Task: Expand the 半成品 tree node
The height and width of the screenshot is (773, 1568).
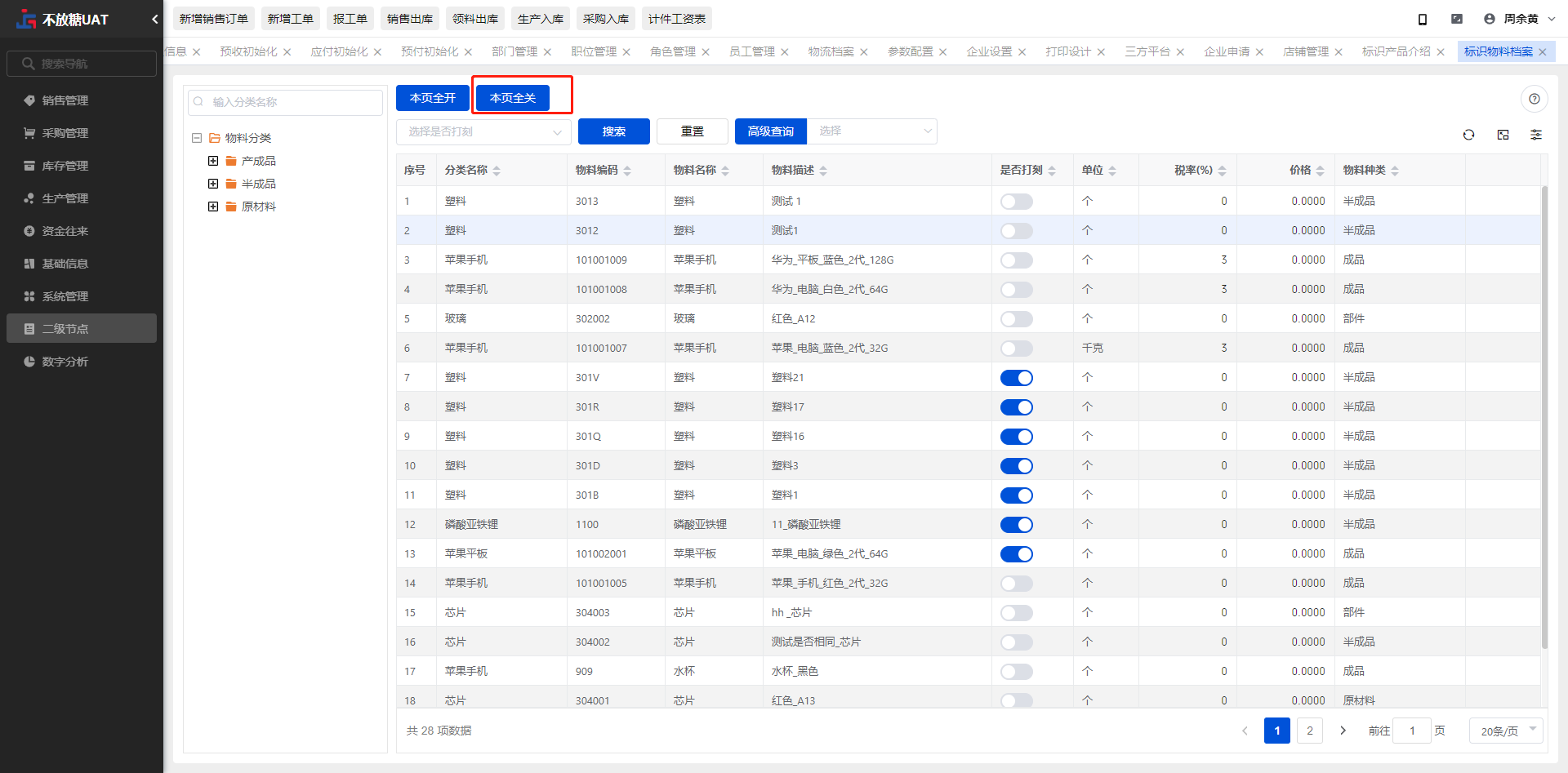Action: tap(213, 184)
